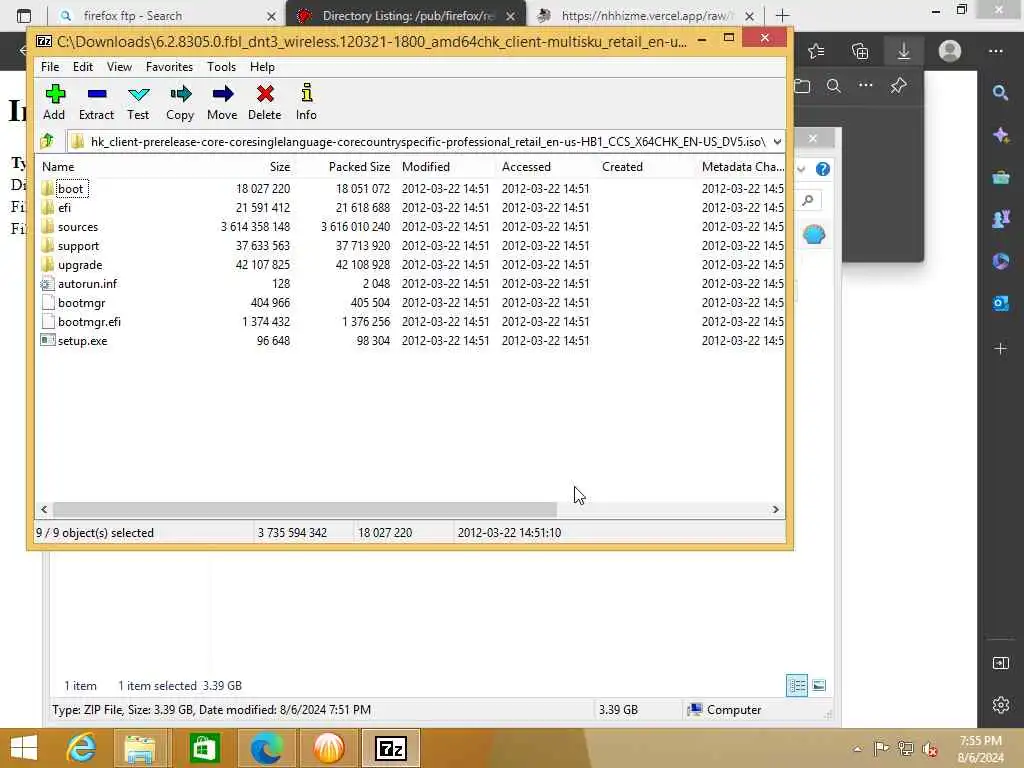Select the boot folder

[71, 189]
